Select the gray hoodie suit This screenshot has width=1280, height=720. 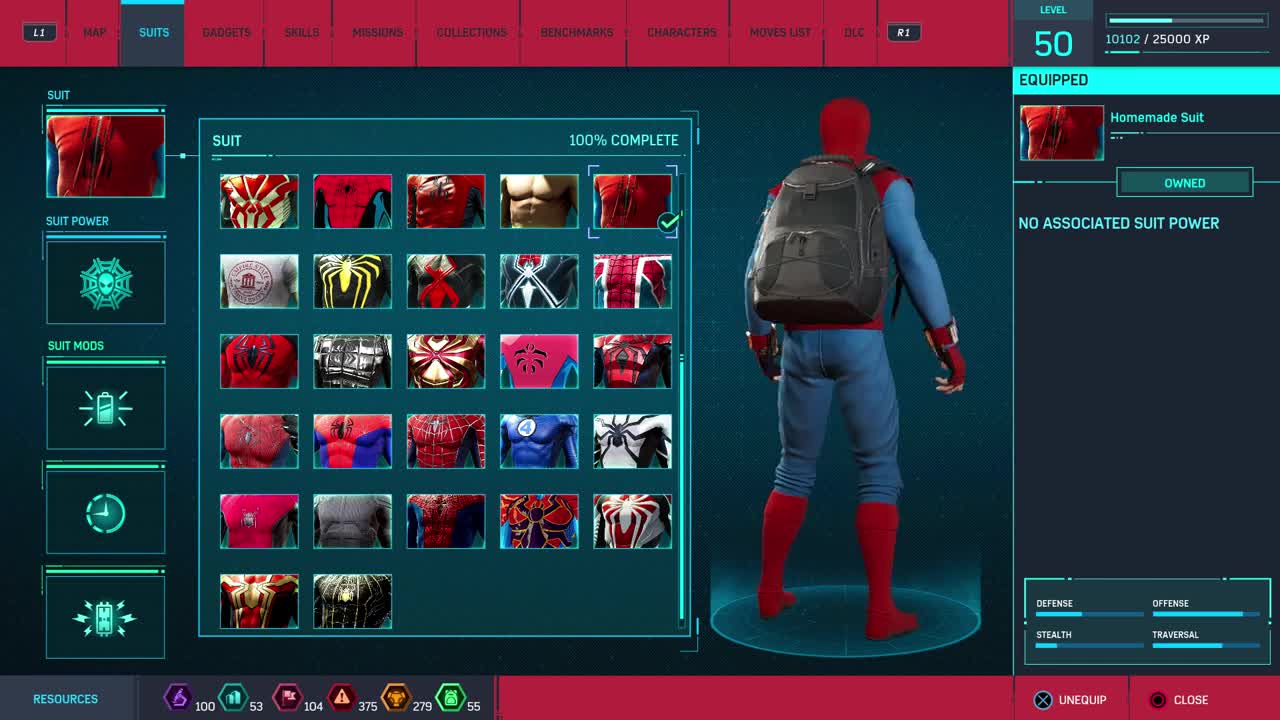[352, 521]
